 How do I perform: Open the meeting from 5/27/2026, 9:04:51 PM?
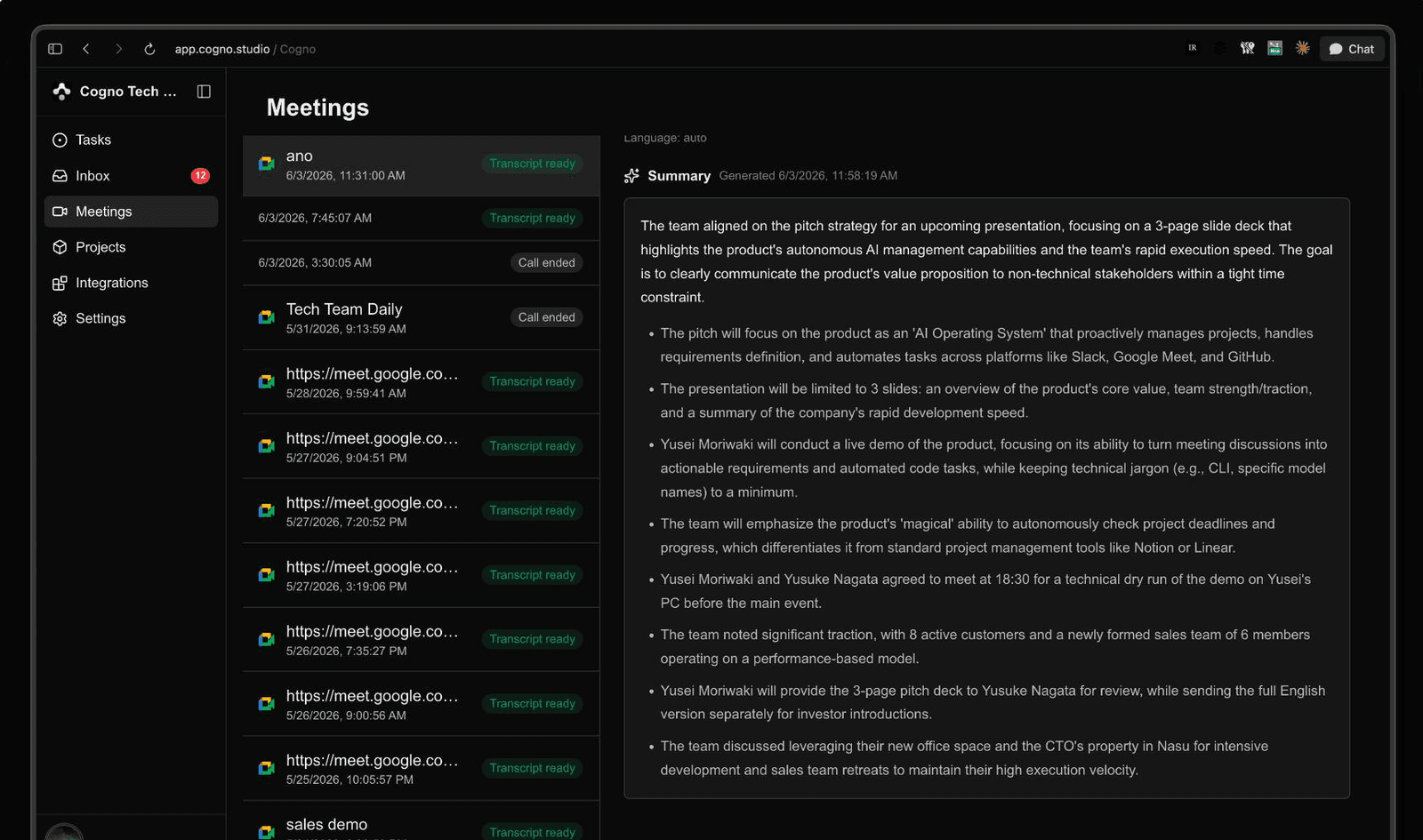[421, 446]
